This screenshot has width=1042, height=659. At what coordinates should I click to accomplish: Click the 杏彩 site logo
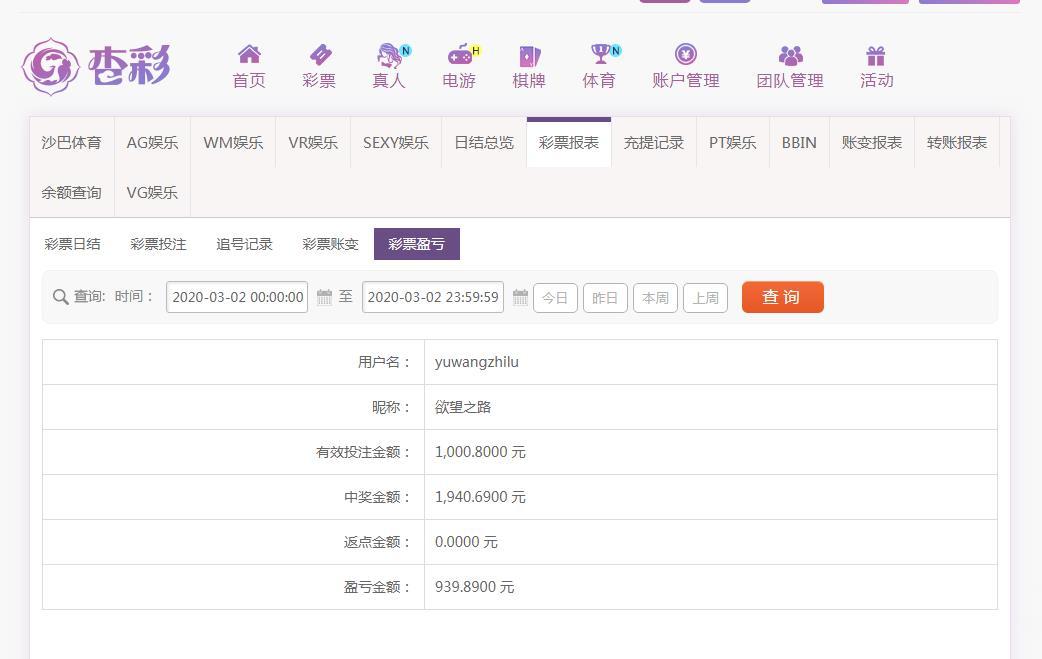(96, 67)
